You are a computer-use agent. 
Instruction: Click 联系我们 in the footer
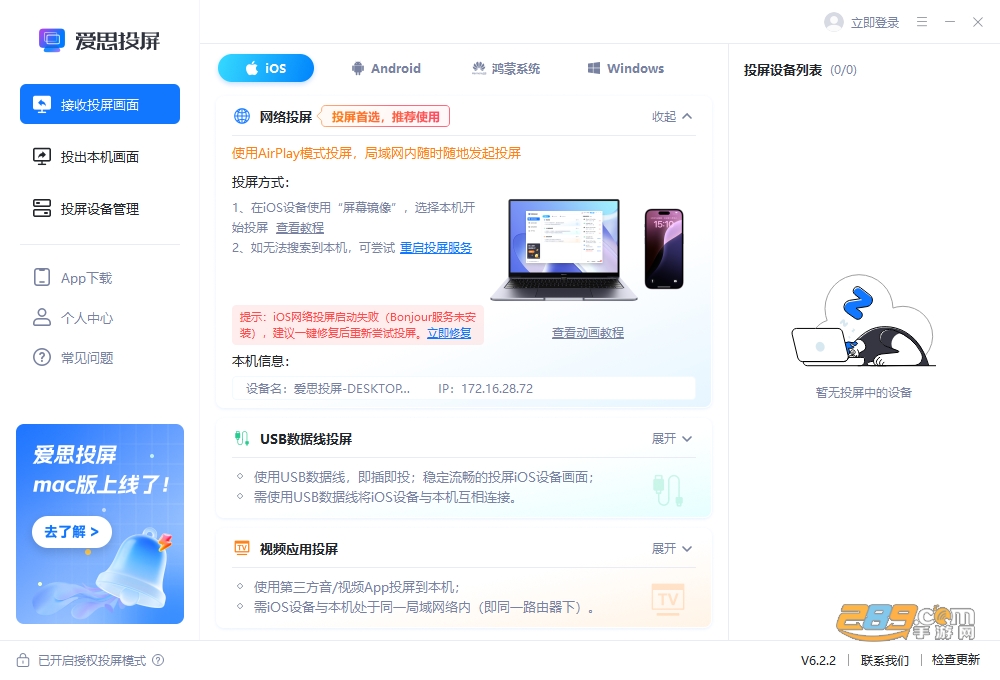[885, 660]
